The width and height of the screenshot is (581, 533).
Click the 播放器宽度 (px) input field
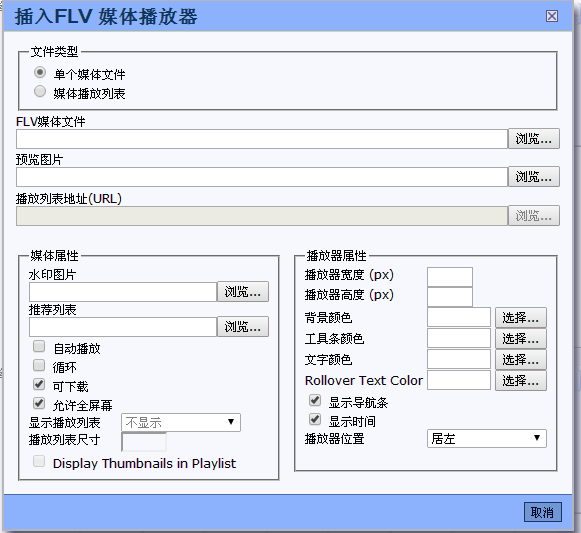450,277
